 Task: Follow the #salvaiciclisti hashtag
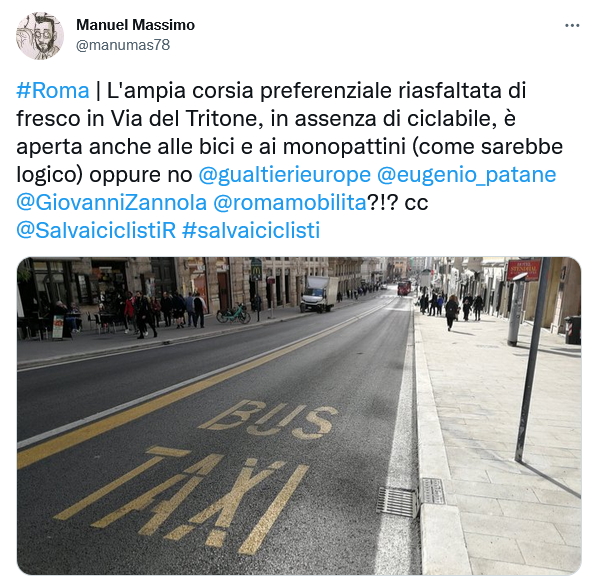[x=251, y=231]
